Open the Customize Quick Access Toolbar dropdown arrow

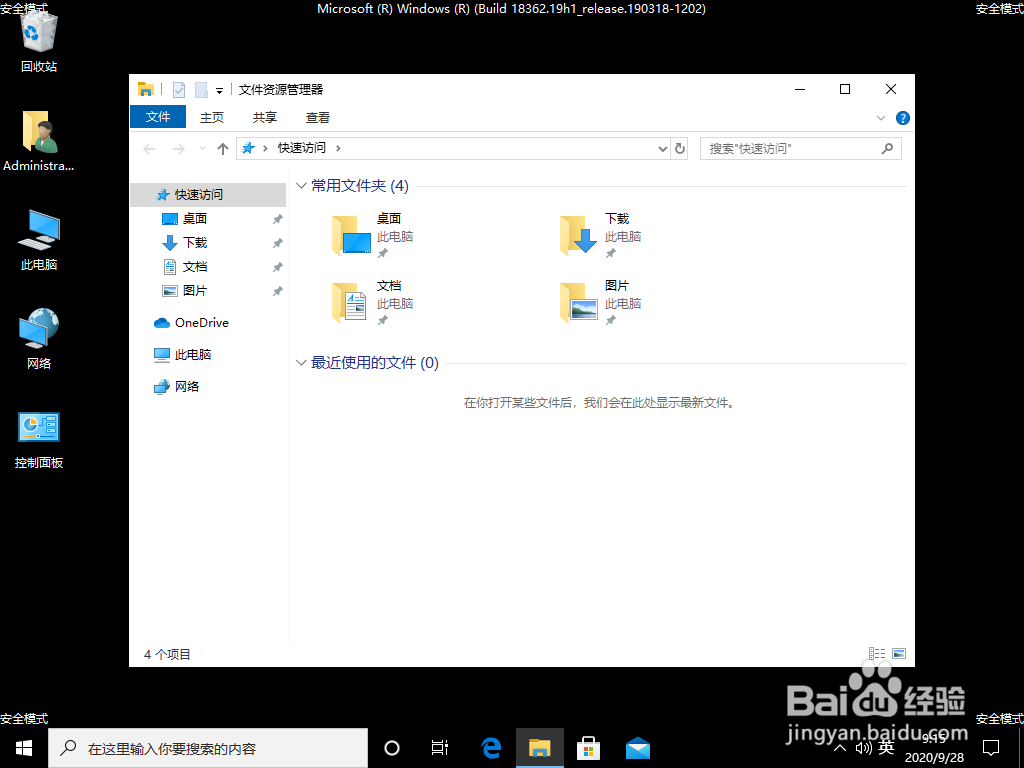pyautogui.click(x=219, y=91)
